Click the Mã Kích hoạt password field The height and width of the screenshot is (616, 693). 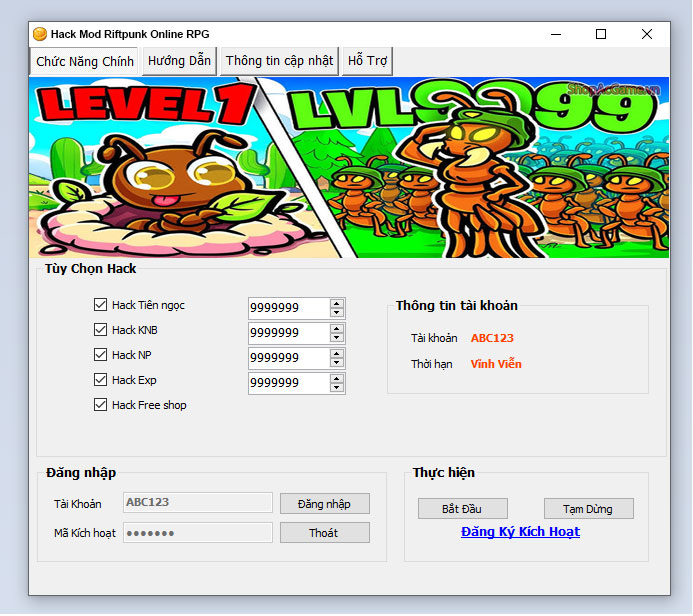coord(198,532)
